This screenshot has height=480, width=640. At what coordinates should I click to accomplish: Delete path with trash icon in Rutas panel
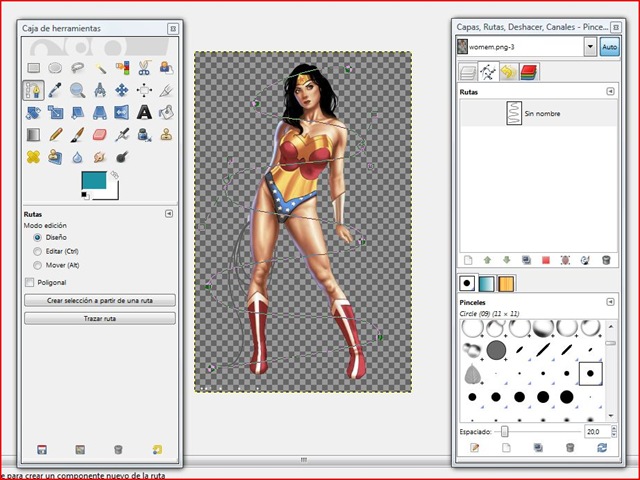pos(605,260)
